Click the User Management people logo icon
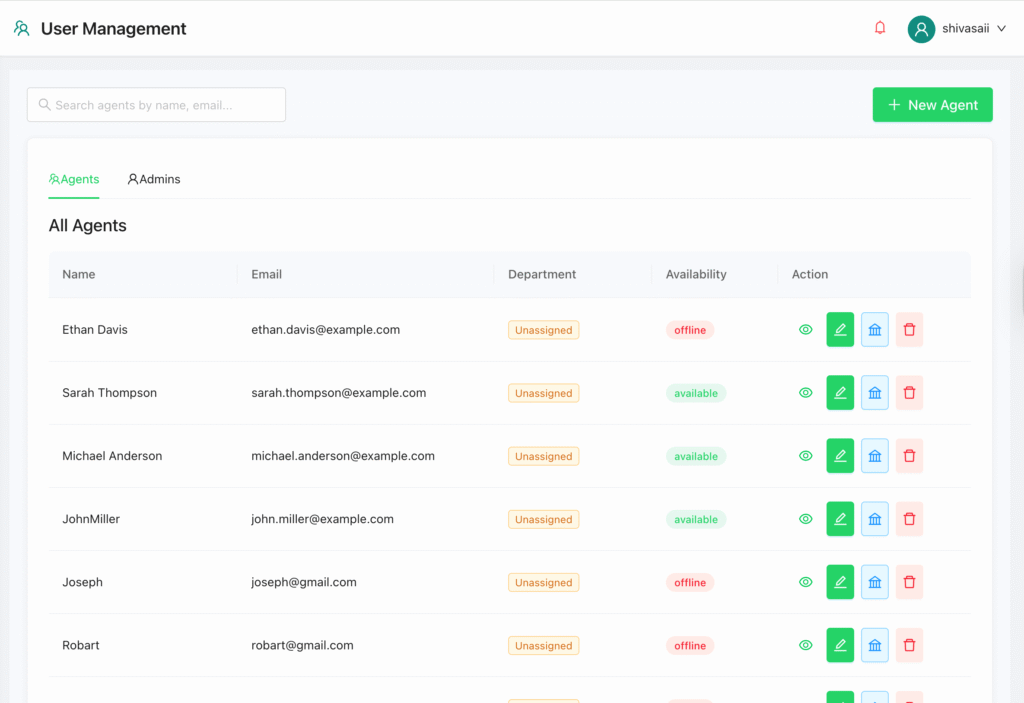This screenshot has width=1024, height=703. coord(21,28)
